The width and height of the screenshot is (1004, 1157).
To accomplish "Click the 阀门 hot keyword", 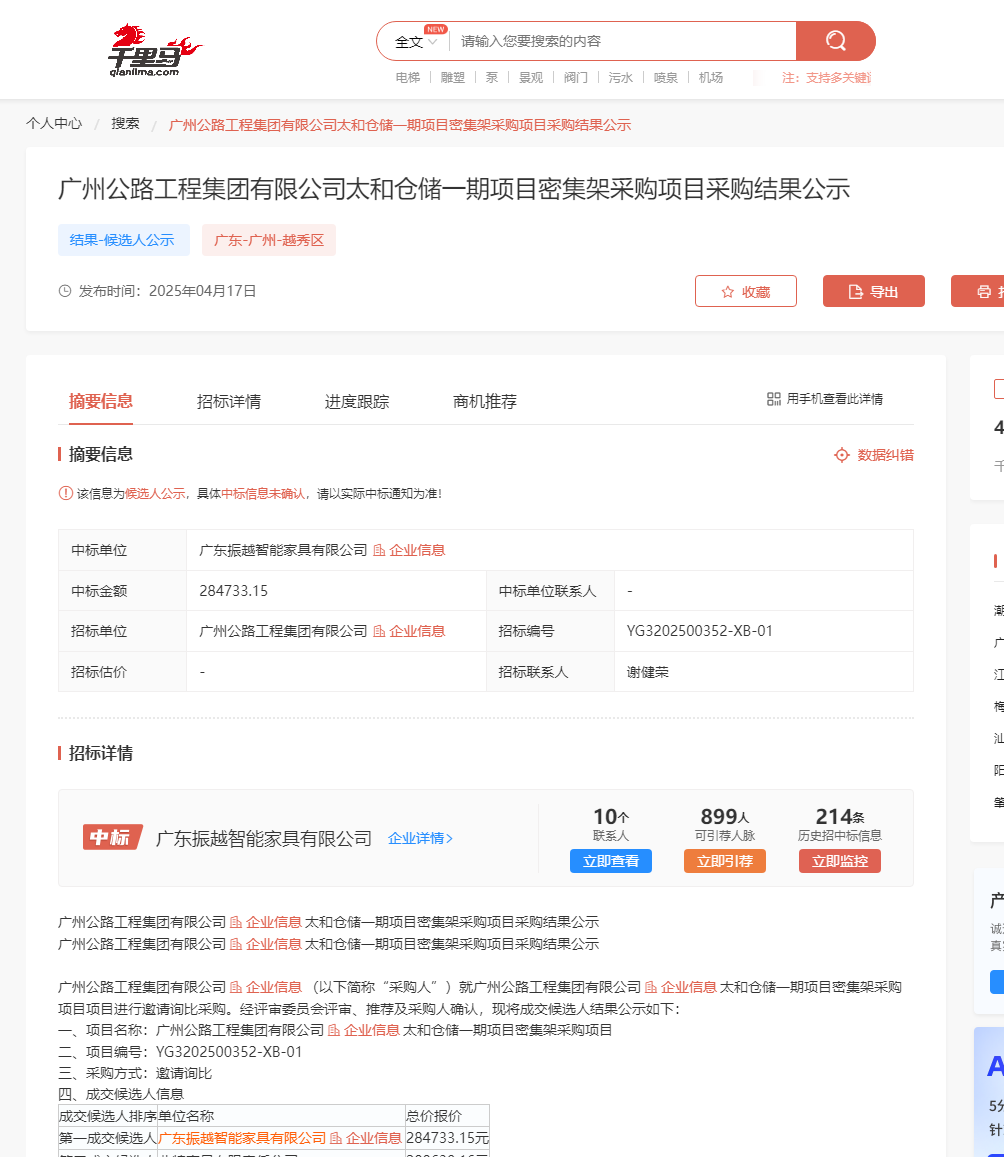I will click(x=576, y=77).
